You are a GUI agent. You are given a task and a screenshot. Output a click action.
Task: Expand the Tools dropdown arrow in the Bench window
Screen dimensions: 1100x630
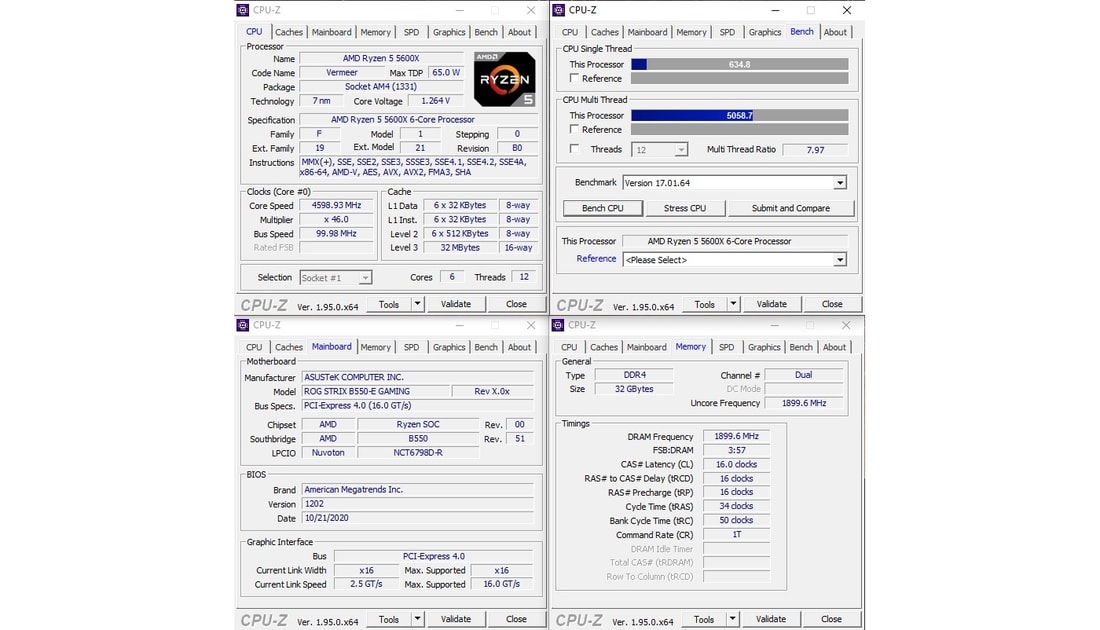(733, 304)
